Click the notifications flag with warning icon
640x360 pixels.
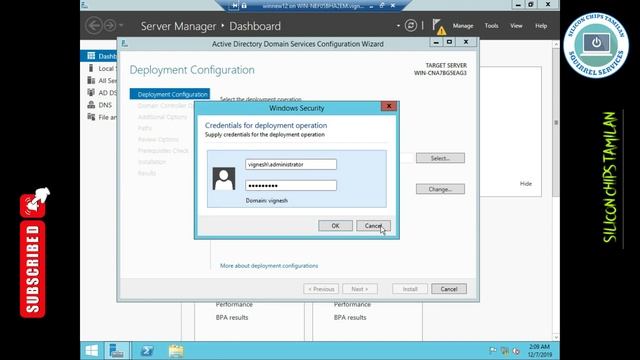438,27
